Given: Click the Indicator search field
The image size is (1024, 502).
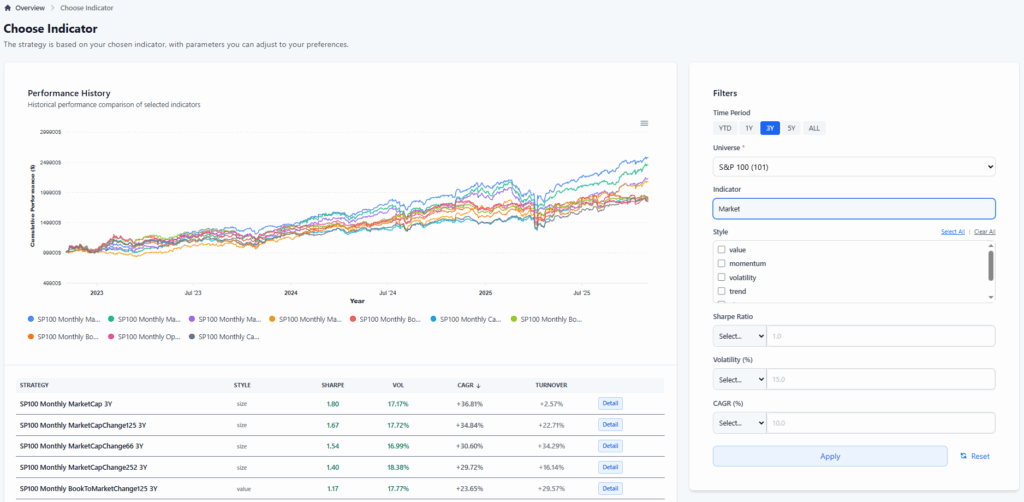Looking at the screenshot, I should tap(853, 209).
